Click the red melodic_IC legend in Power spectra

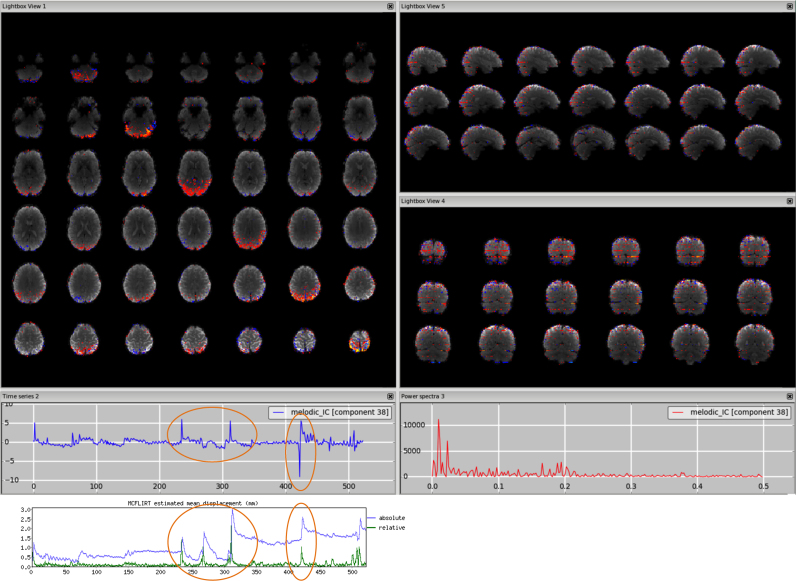point(729,412)
